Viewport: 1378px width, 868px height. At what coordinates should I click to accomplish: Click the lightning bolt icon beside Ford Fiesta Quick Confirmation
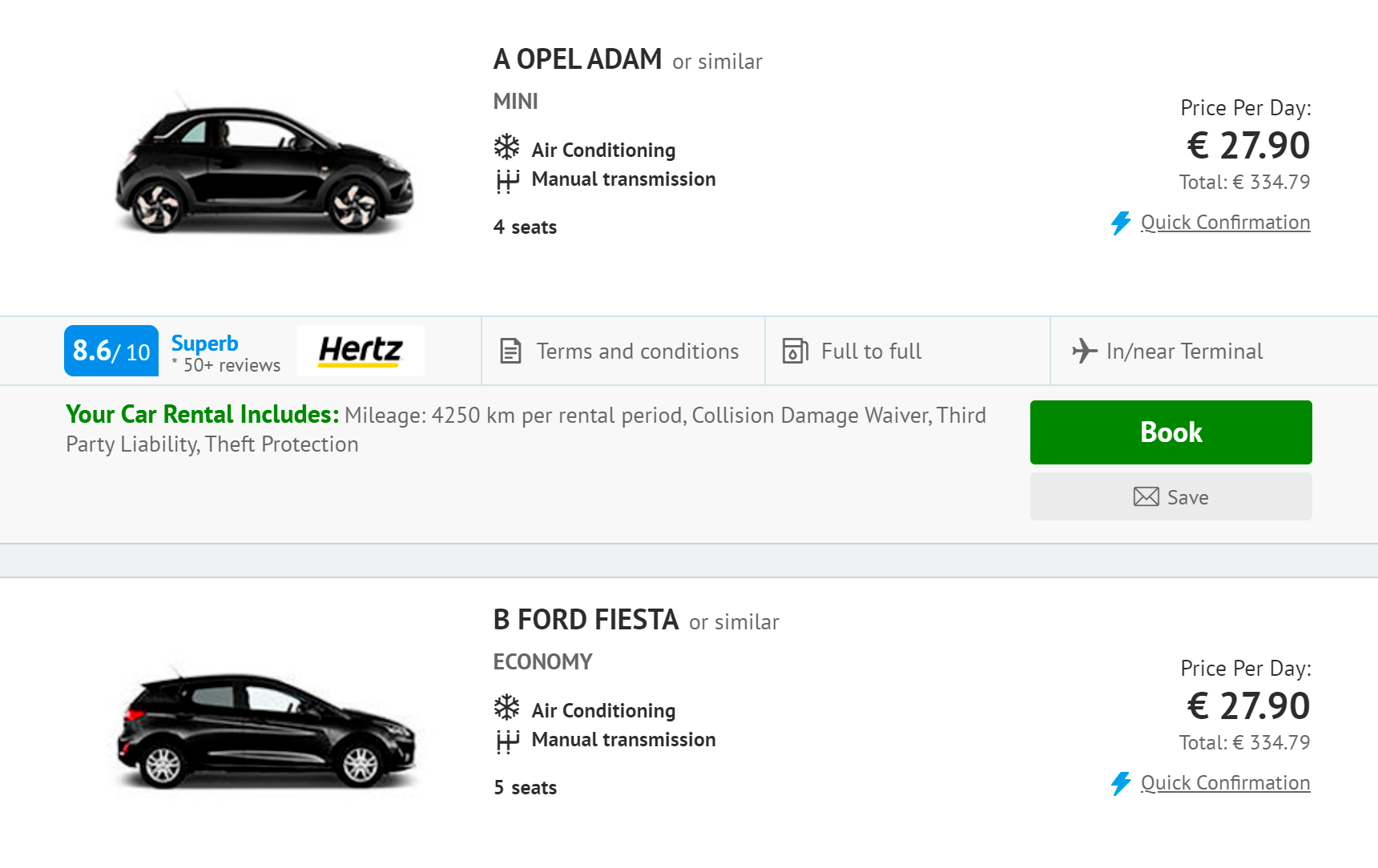pyautogui.click(x=1121, y=783)
